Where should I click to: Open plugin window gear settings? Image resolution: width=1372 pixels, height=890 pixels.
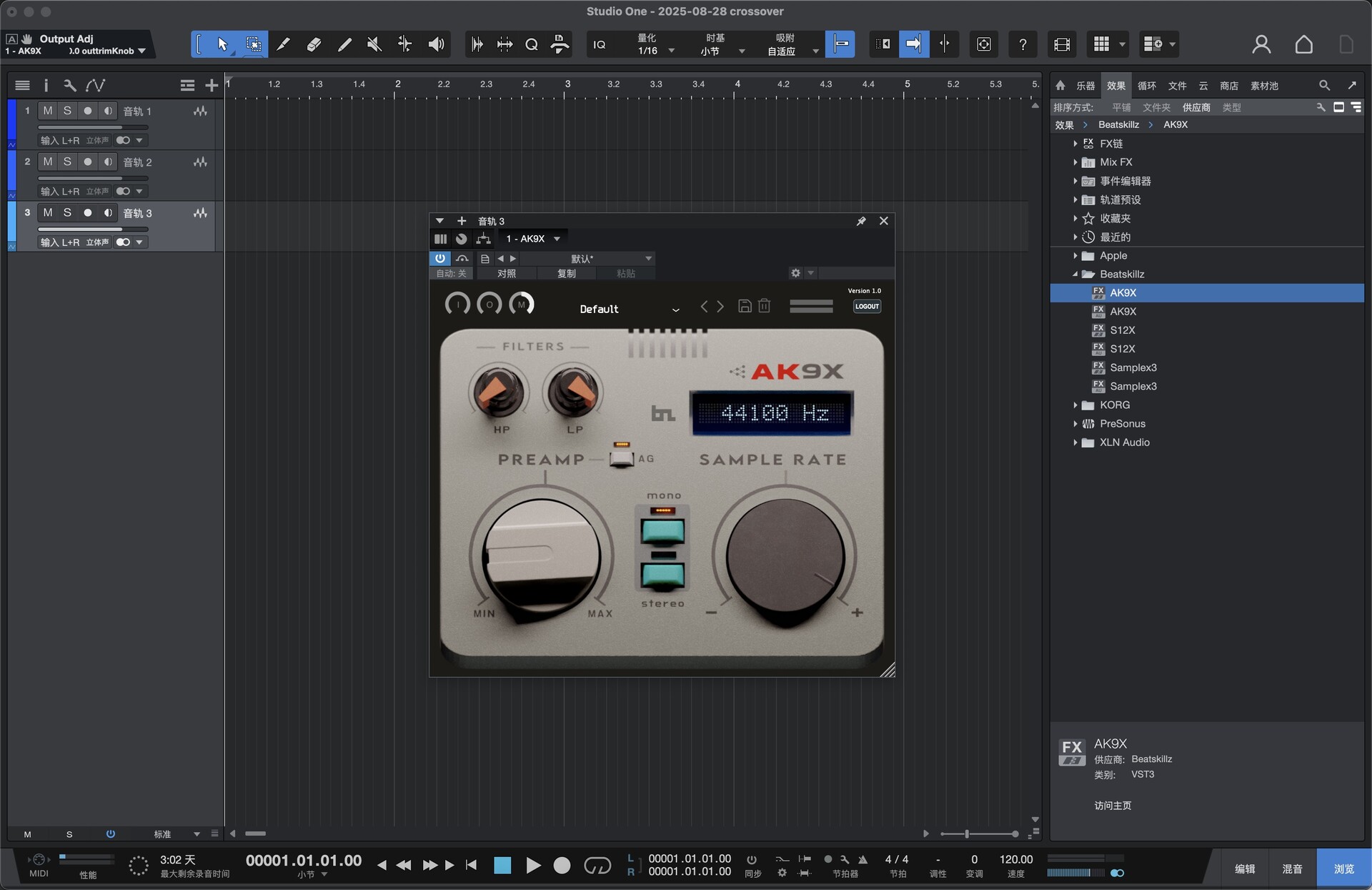[795, 273]
